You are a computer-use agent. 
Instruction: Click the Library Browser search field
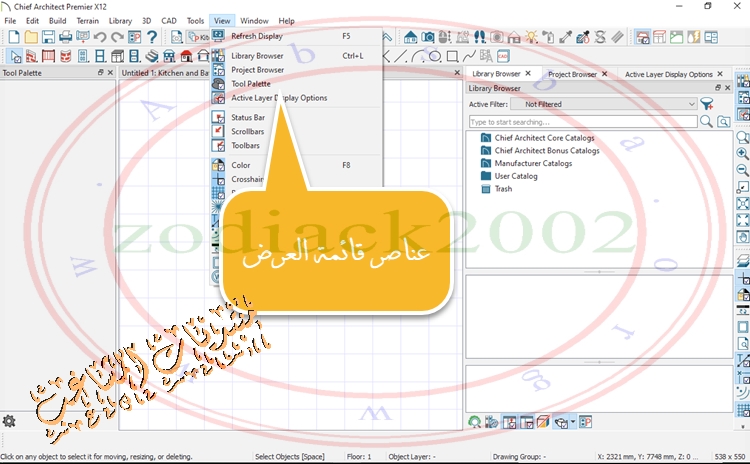coord(583,122)
